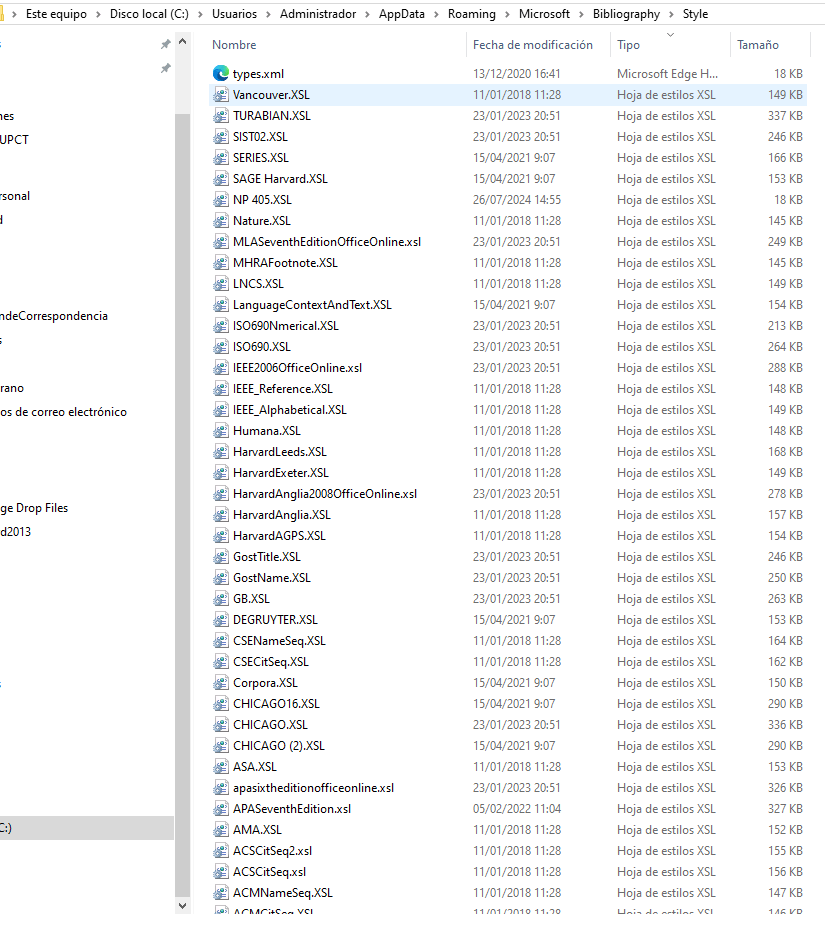Select the UPCT navigation pane item

pos(14,140)
